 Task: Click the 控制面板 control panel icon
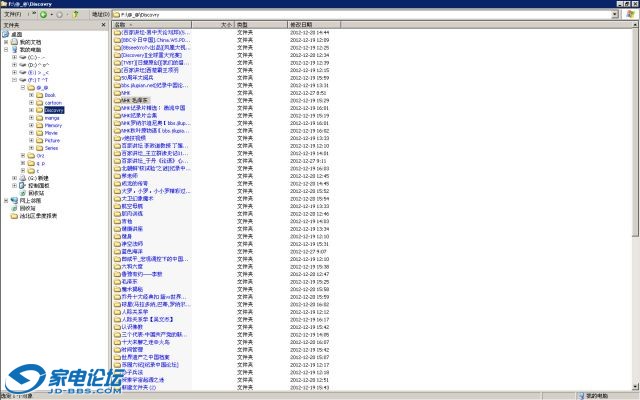[23, 185]
